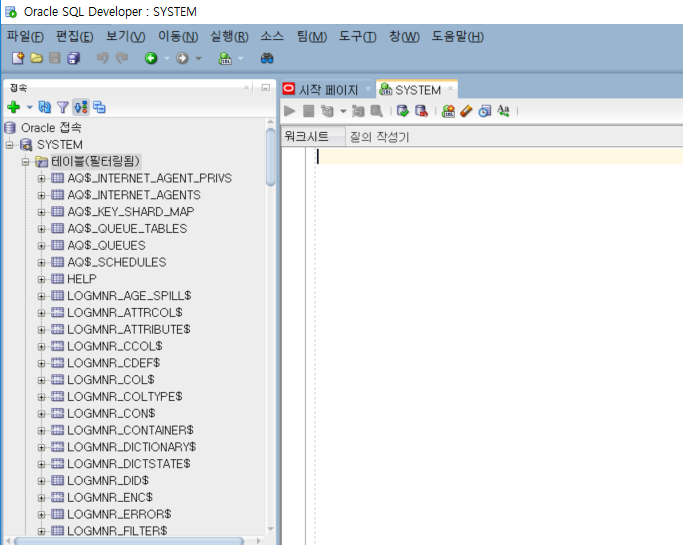Viewport: 683px width, 545px height.
Task: Click the binoculars Find DB Object icon
Action: click(x=267, y=58)
